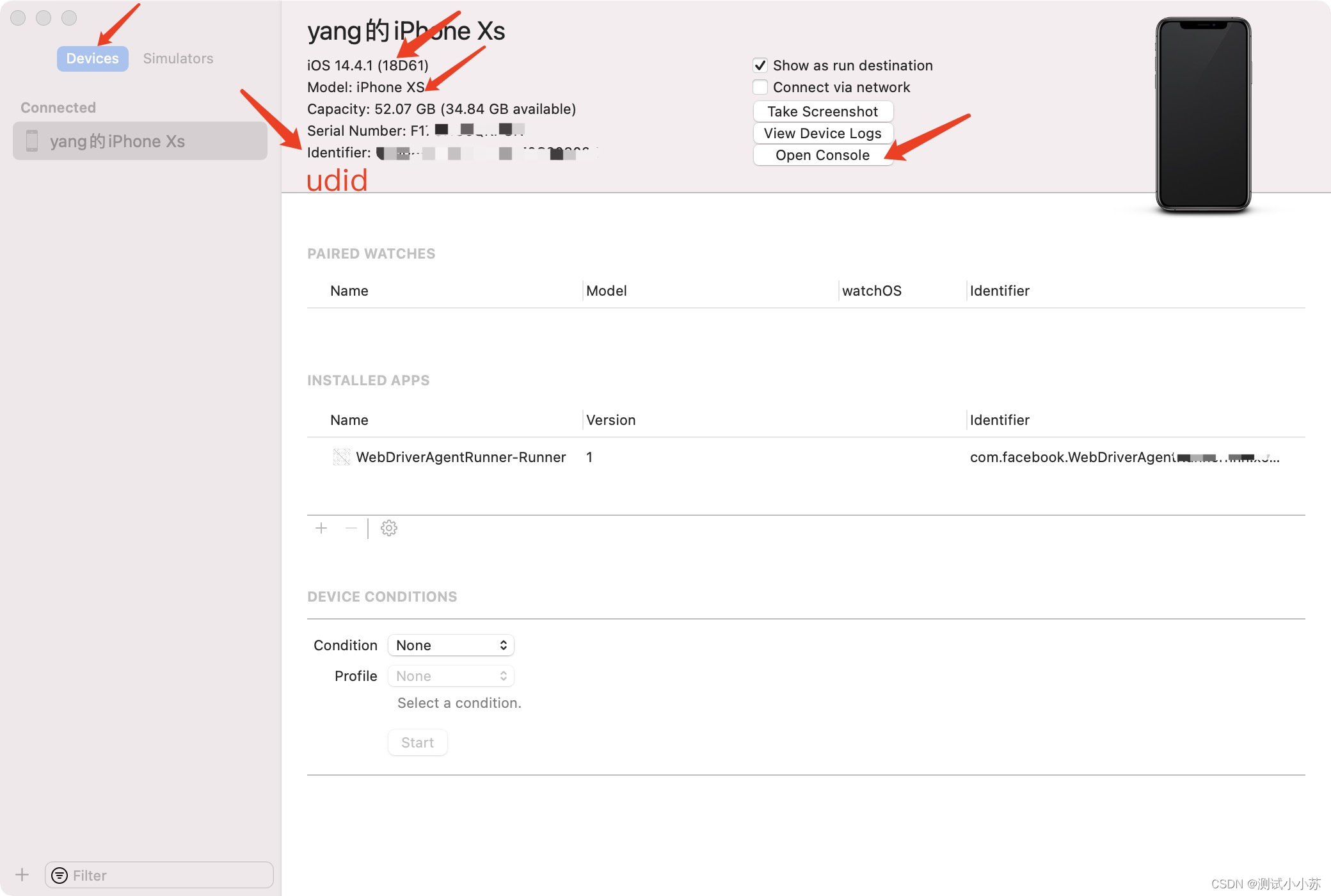Click the iPhone Xs device image
Image resolution: width=1331 pixels, height=896 pixels.
point(1203,115)
